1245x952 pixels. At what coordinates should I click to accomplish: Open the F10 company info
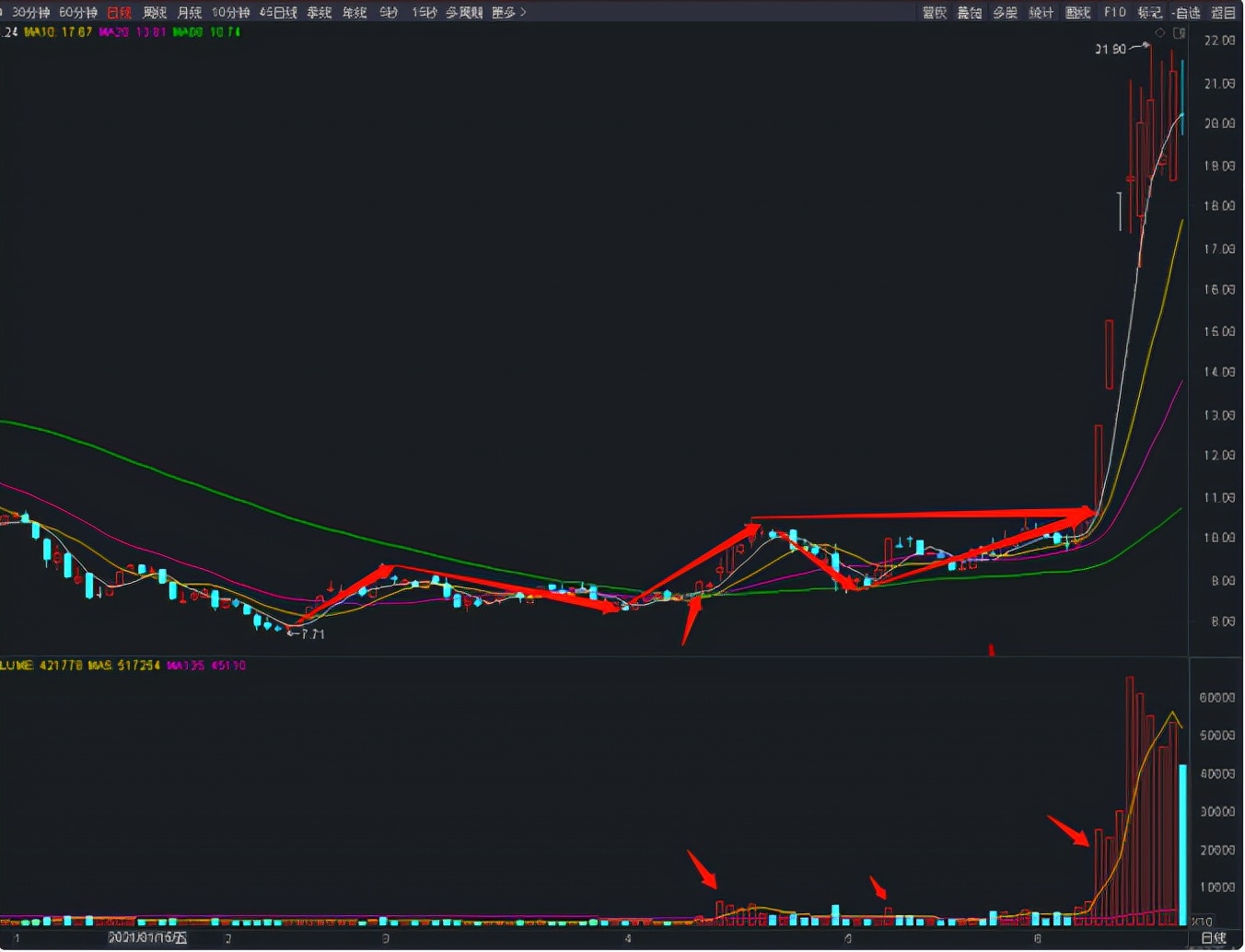coord(1114,12)
